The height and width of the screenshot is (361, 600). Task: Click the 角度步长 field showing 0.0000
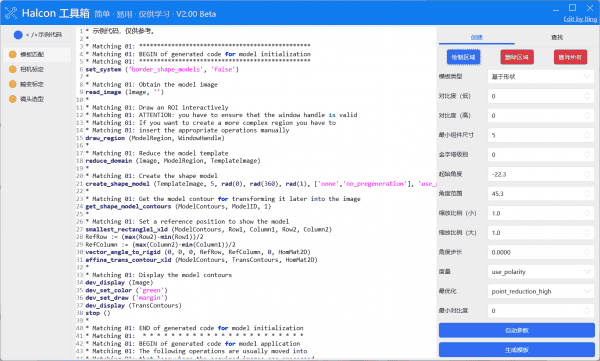(541, 252)
